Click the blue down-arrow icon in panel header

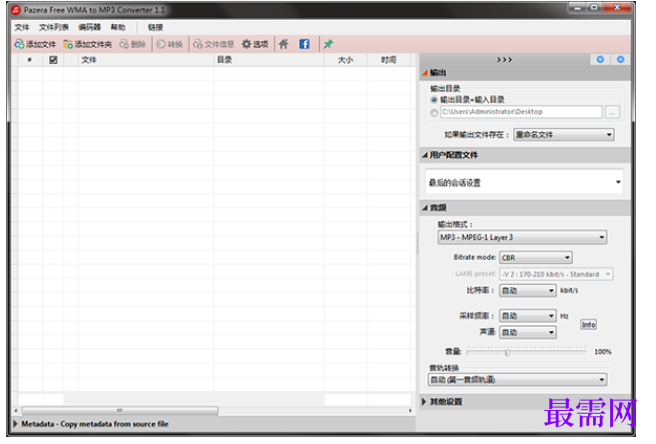[600, 59]
